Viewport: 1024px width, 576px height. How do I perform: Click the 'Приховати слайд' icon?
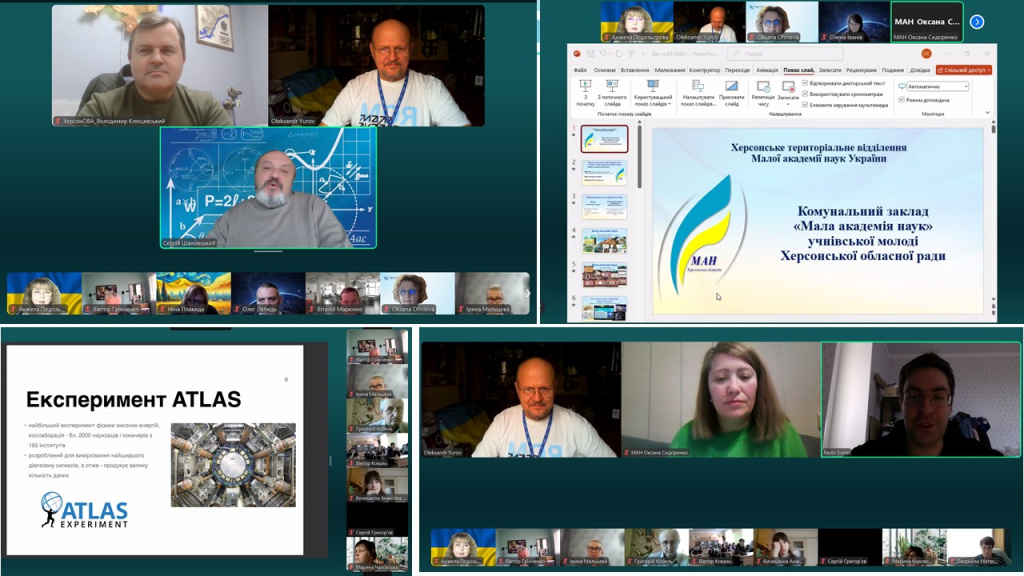coord(731,86)
